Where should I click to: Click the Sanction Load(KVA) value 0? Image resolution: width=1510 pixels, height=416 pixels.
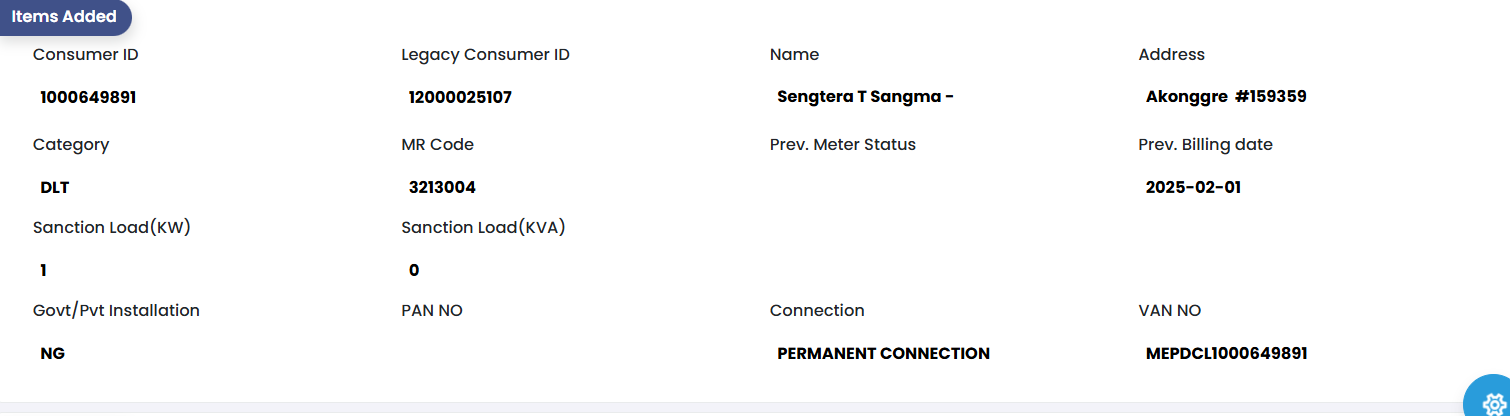(x=414, y=270)
